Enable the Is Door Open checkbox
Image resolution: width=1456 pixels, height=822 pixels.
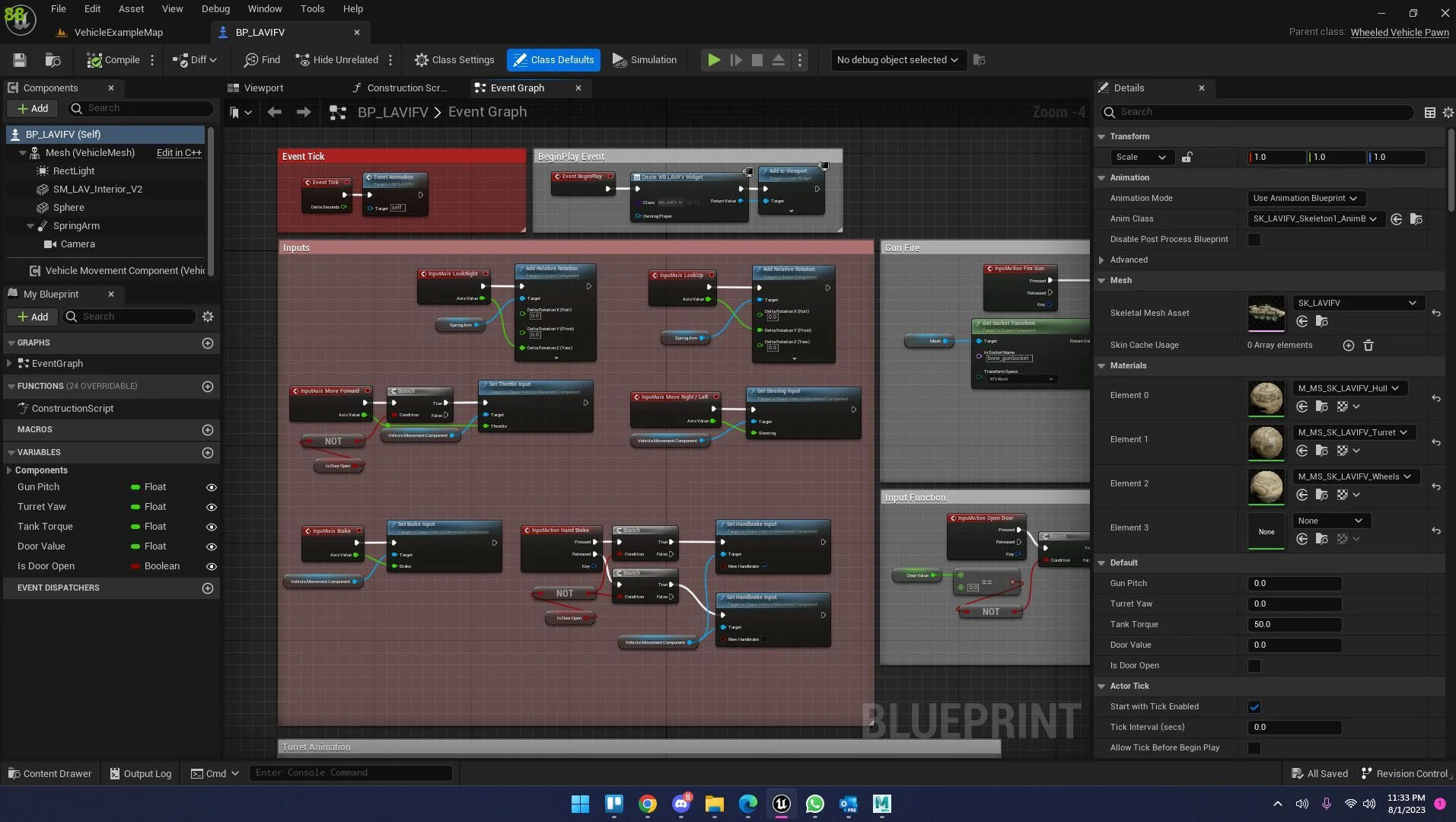pyautogui.click(x=1254, y=666)
